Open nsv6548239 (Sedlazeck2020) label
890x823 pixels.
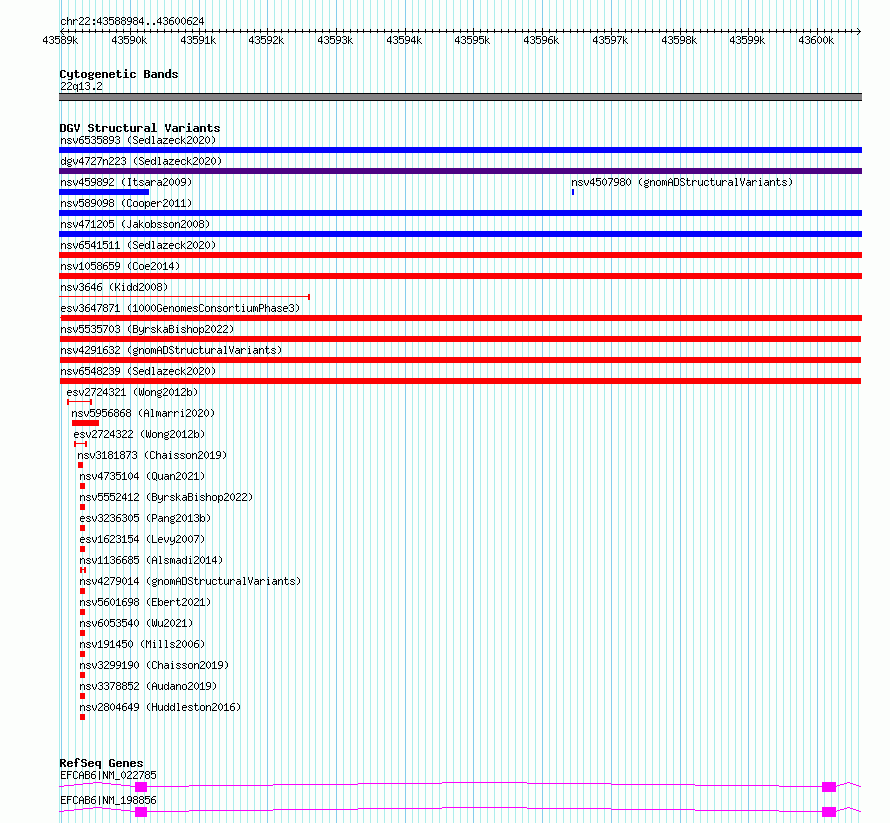tap(138, 371)
